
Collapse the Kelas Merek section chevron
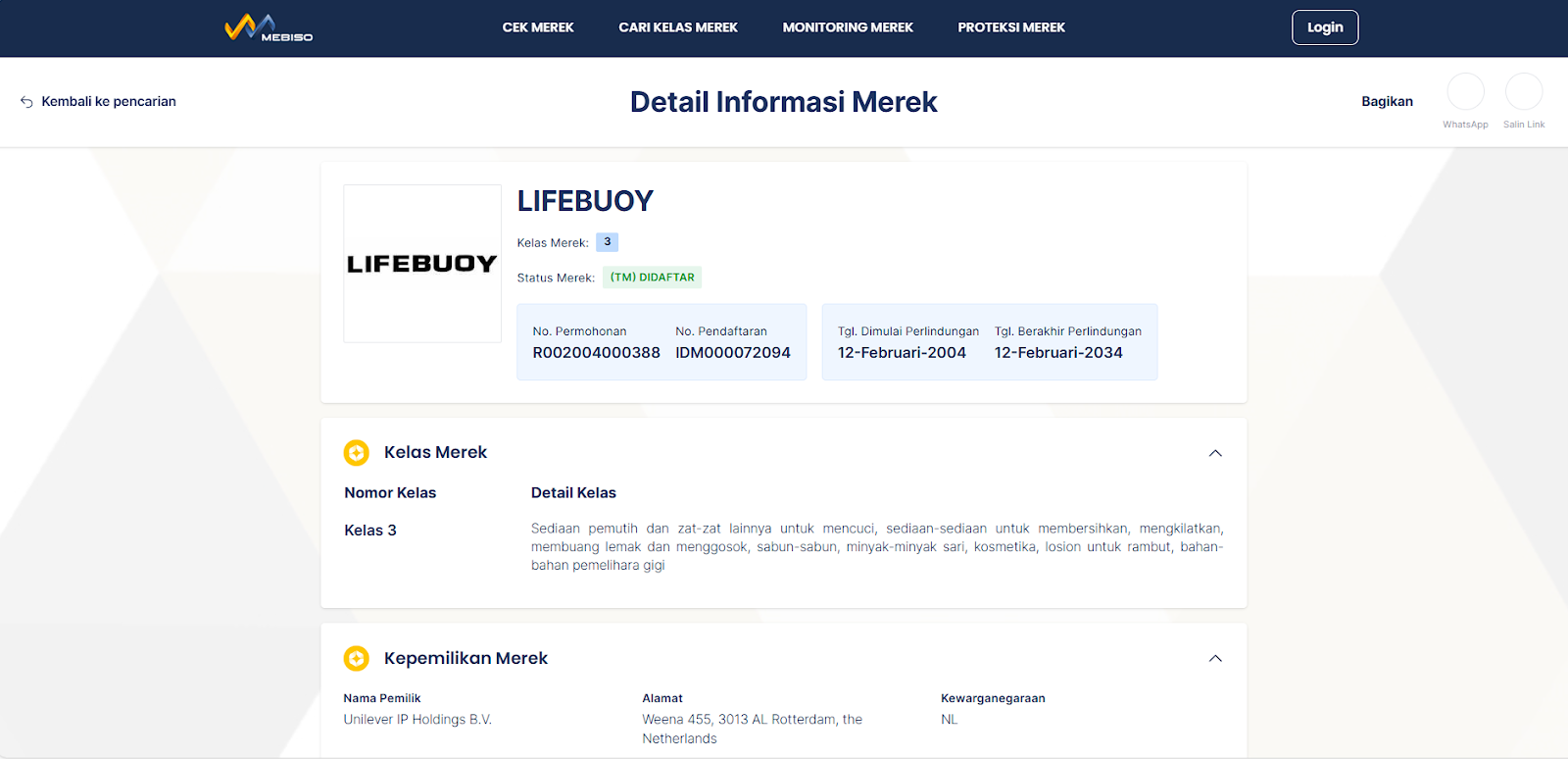coord(1215,453)
